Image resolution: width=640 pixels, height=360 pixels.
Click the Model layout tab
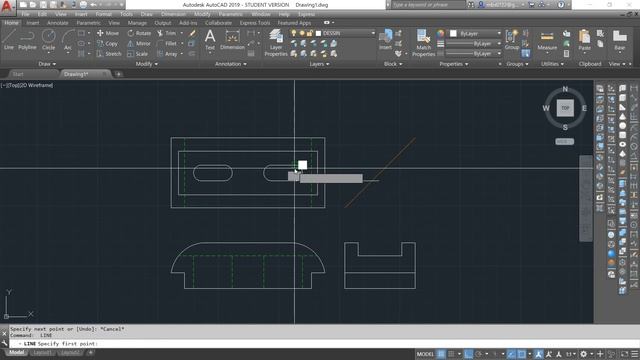tap(16, 353)
